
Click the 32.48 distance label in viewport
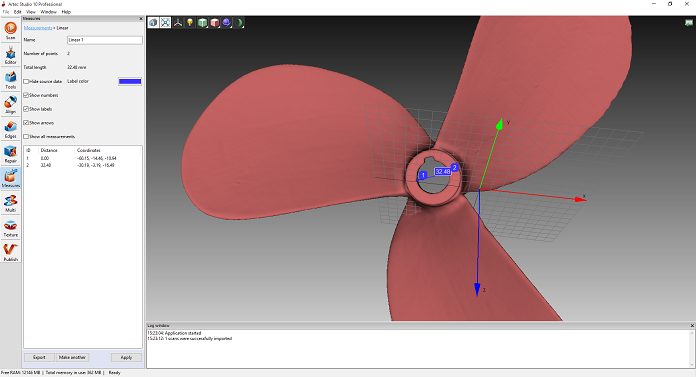click(x=443, y=171)
